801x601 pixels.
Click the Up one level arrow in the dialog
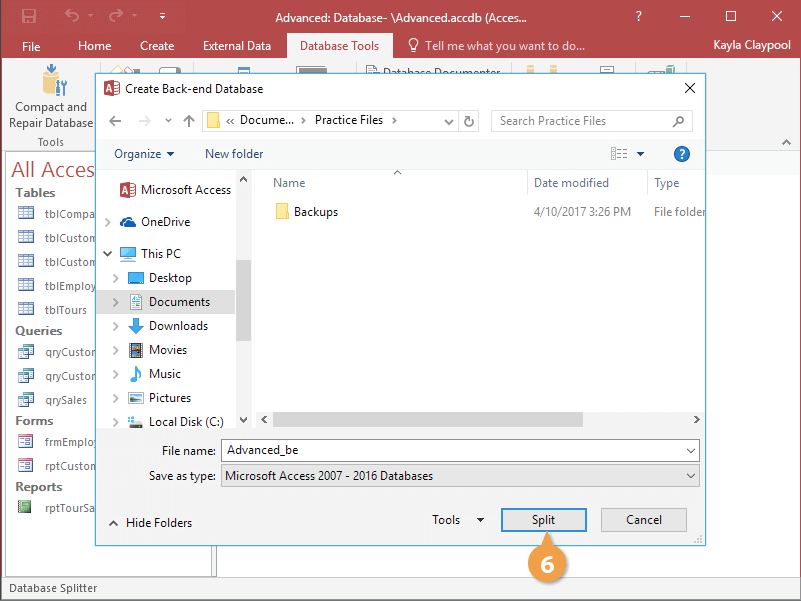pyautogui.click(x=189, y=121)
